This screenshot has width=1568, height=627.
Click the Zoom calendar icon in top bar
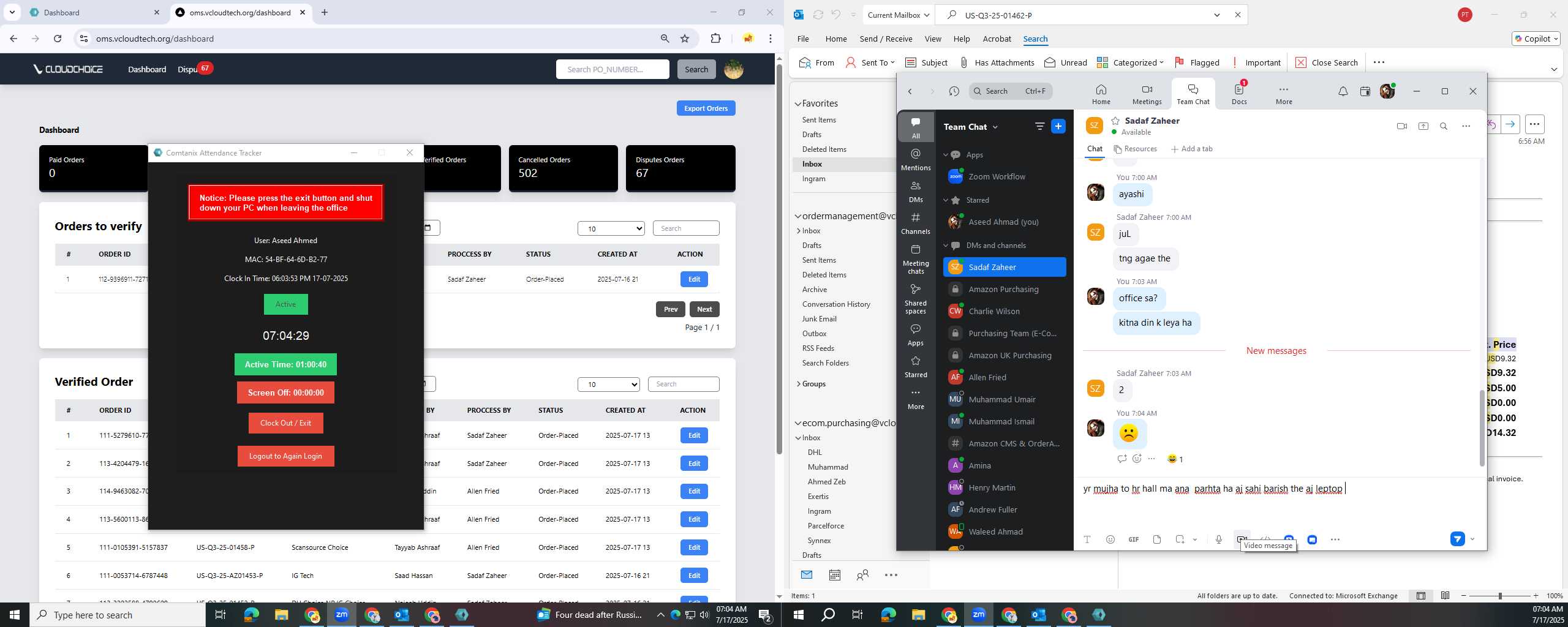tap(1365, 91)
